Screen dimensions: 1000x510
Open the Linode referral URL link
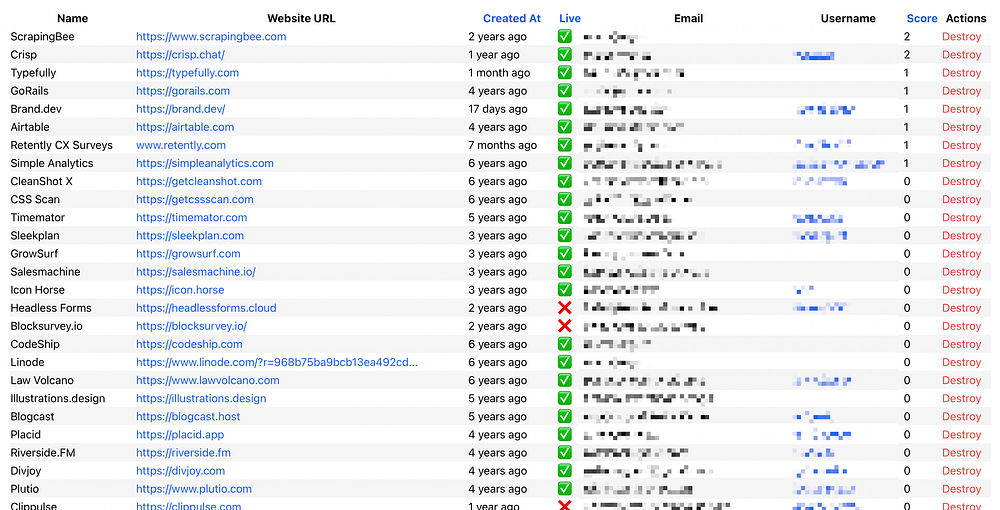[277, 362]
